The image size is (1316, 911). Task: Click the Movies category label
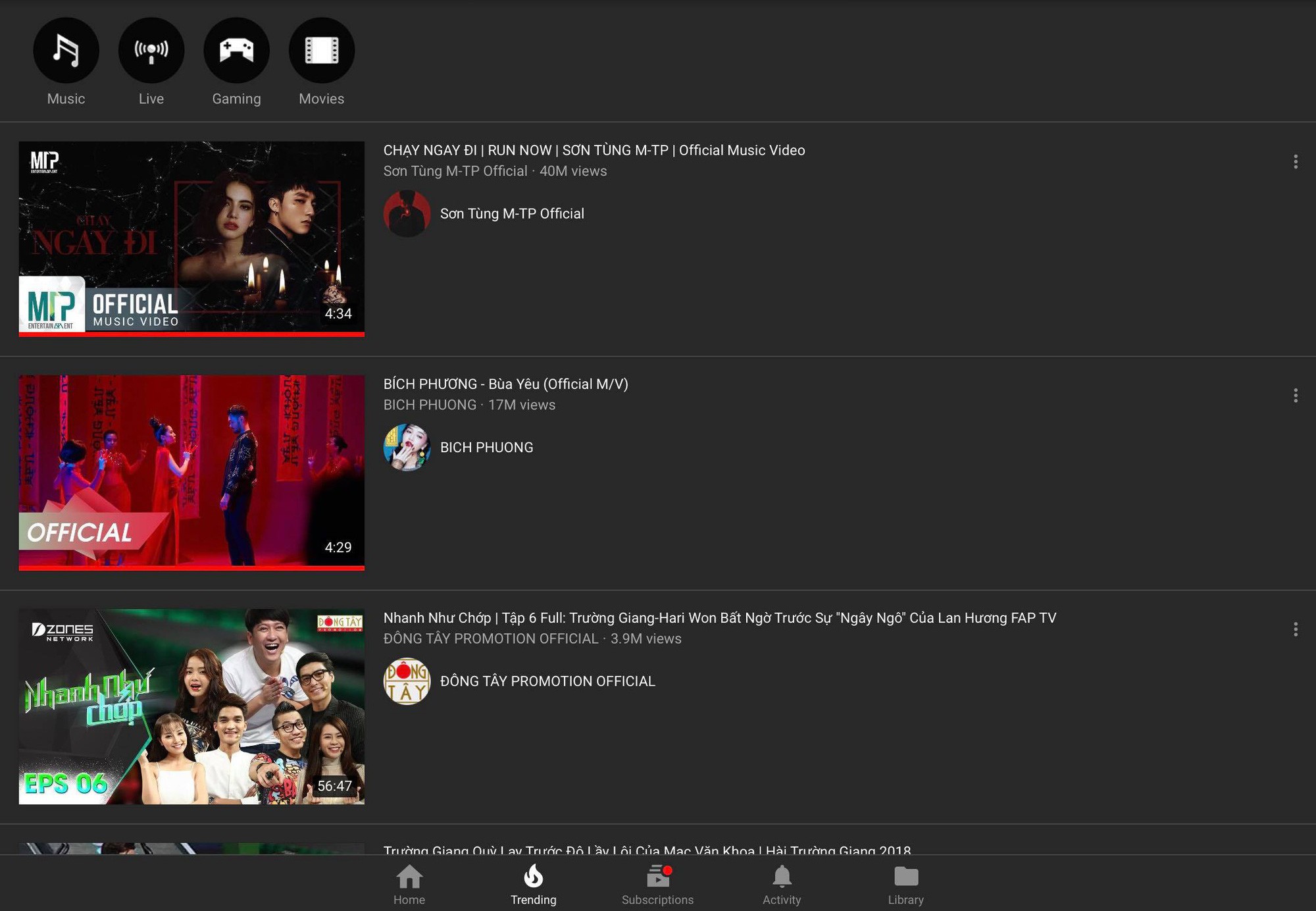(322, 99)
